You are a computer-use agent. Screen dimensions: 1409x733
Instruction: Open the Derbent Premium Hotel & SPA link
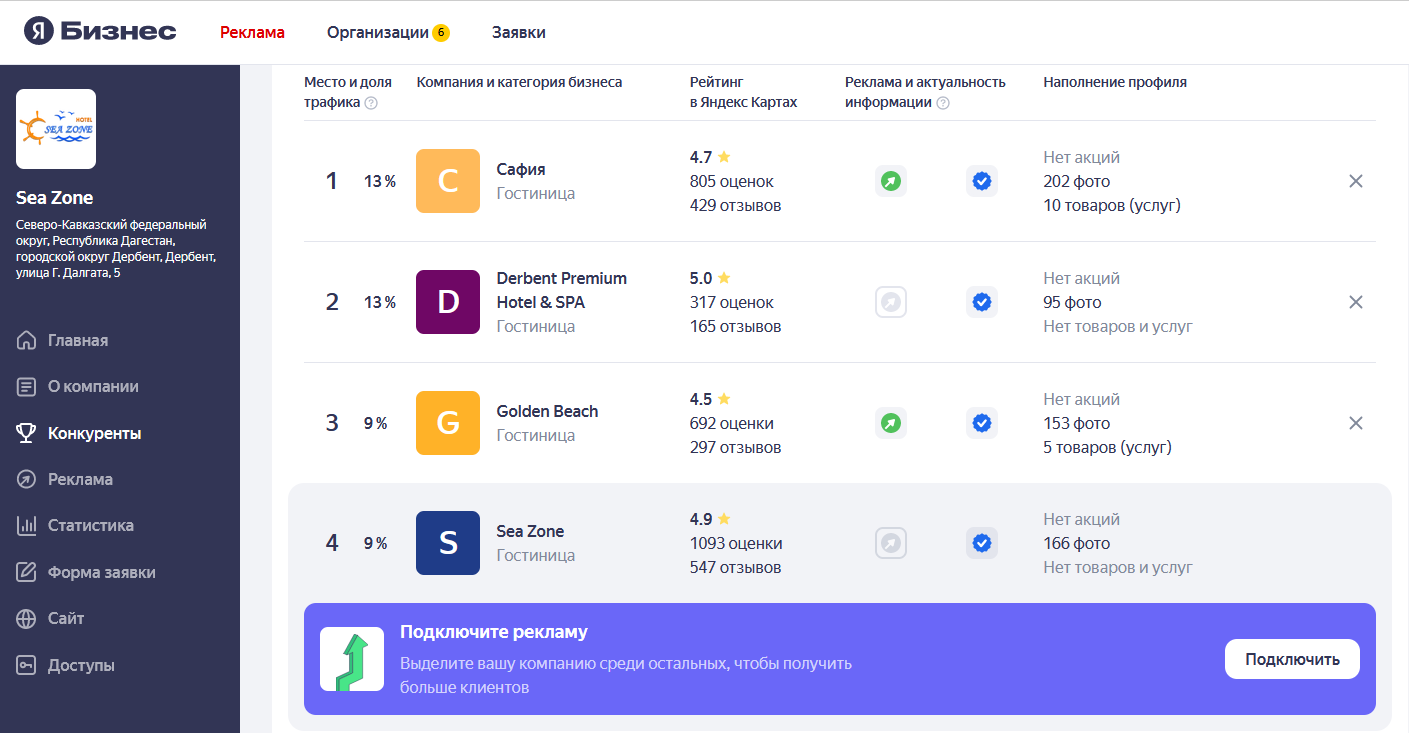pos(562,290)
